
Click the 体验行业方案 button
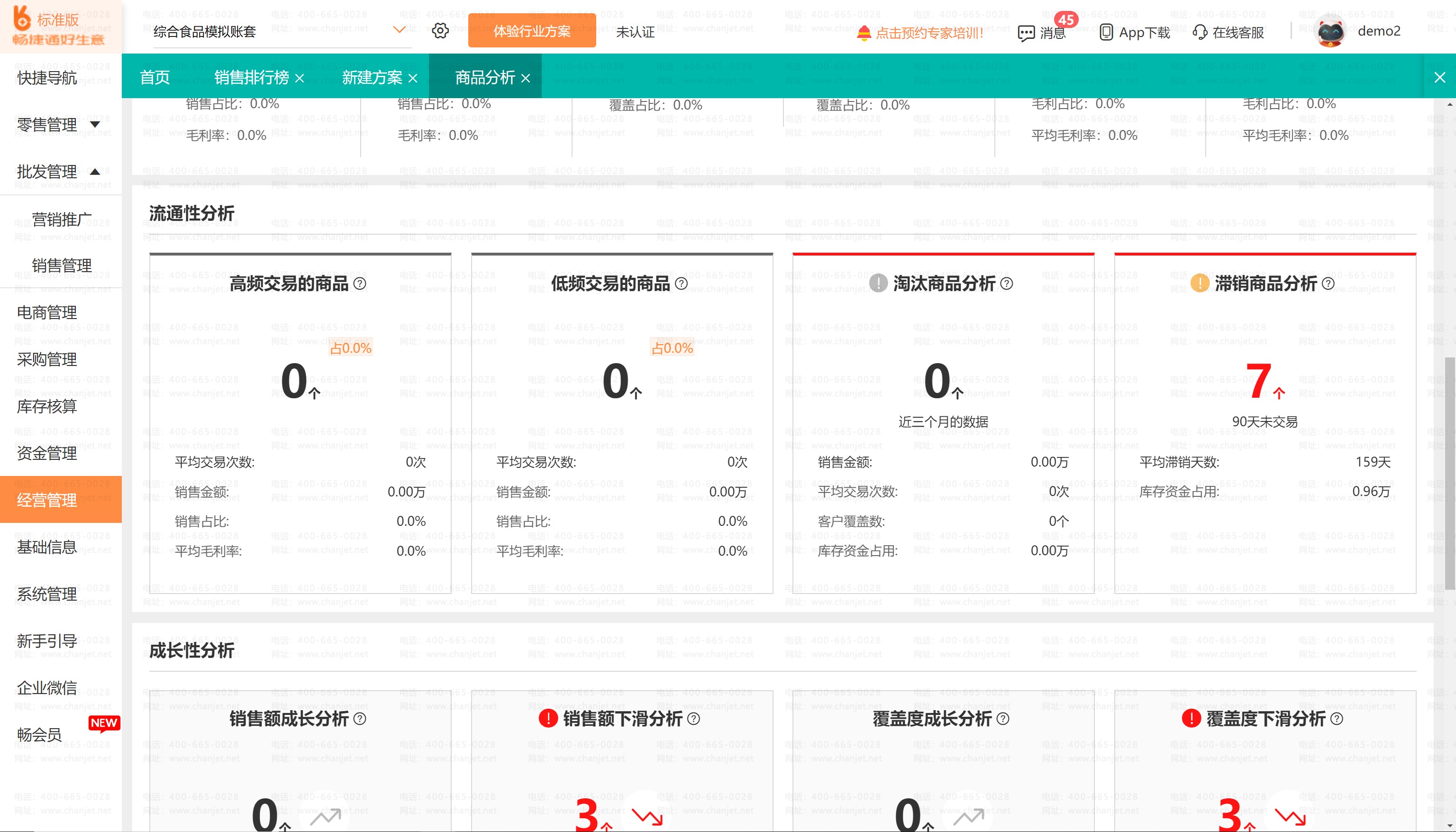[x=532, y=31]
